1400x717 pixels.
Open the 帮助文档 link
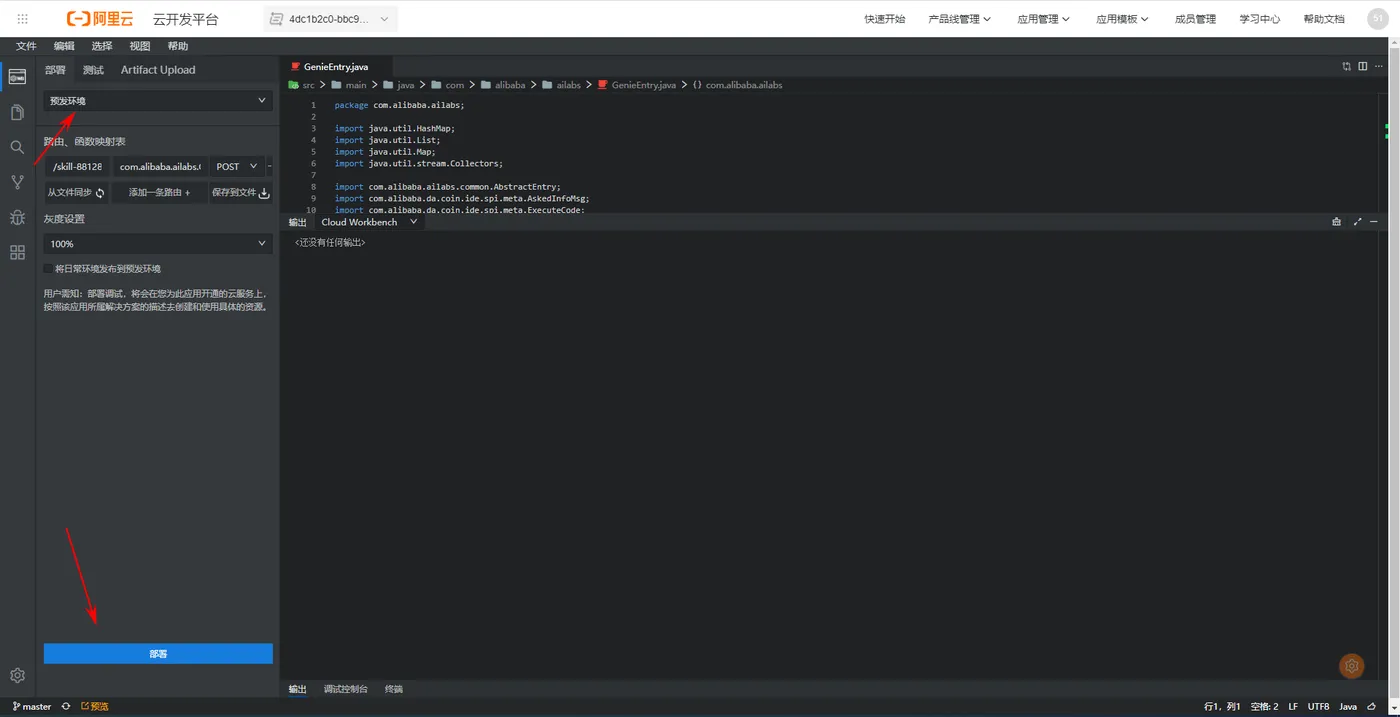(x=1324, y=19)
